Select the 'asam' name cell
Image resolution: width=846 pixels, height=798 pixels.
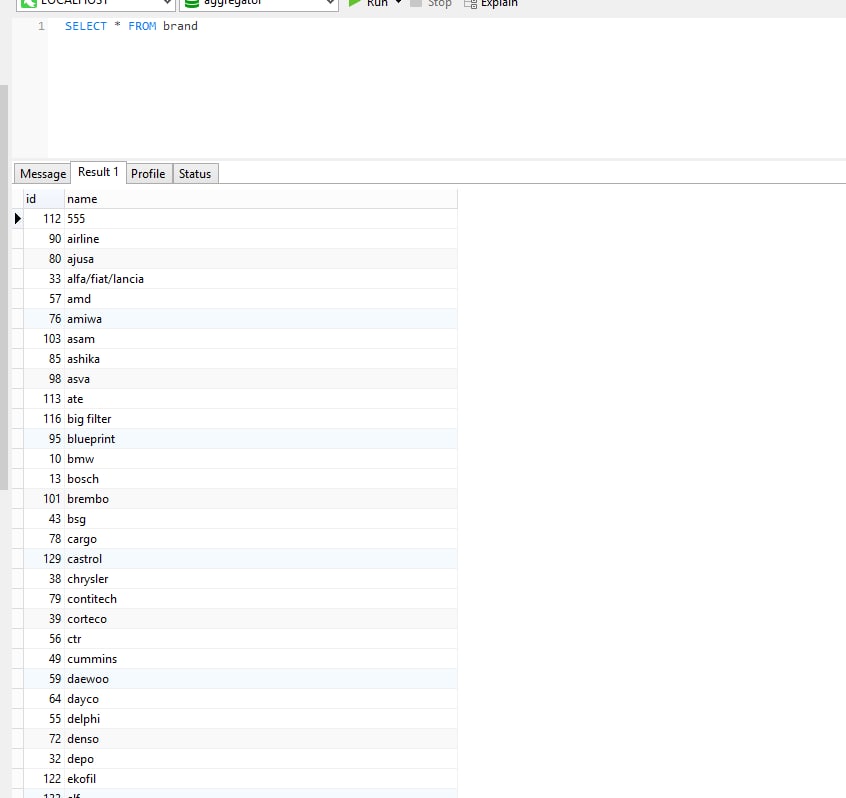click(261, 339)
